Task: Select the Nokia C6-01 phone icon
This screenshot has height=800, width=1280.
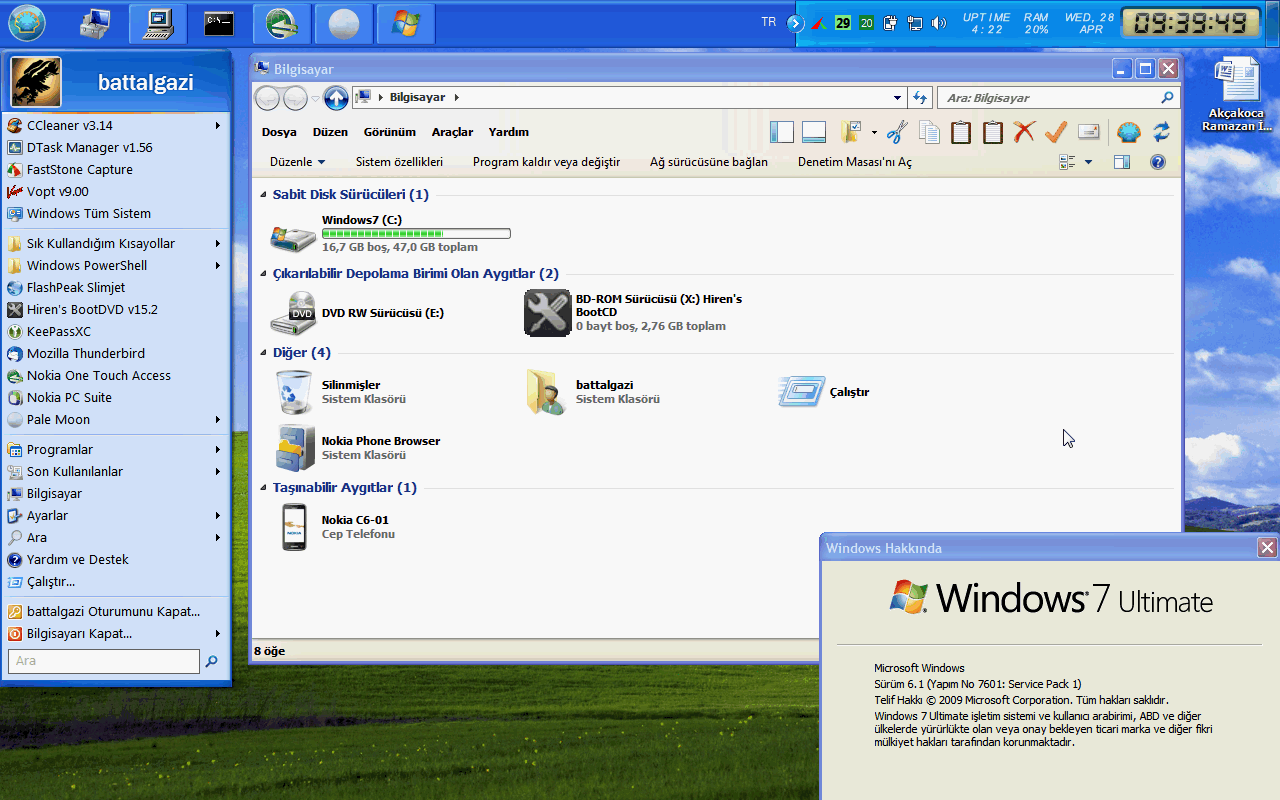Action: [294, 527]
